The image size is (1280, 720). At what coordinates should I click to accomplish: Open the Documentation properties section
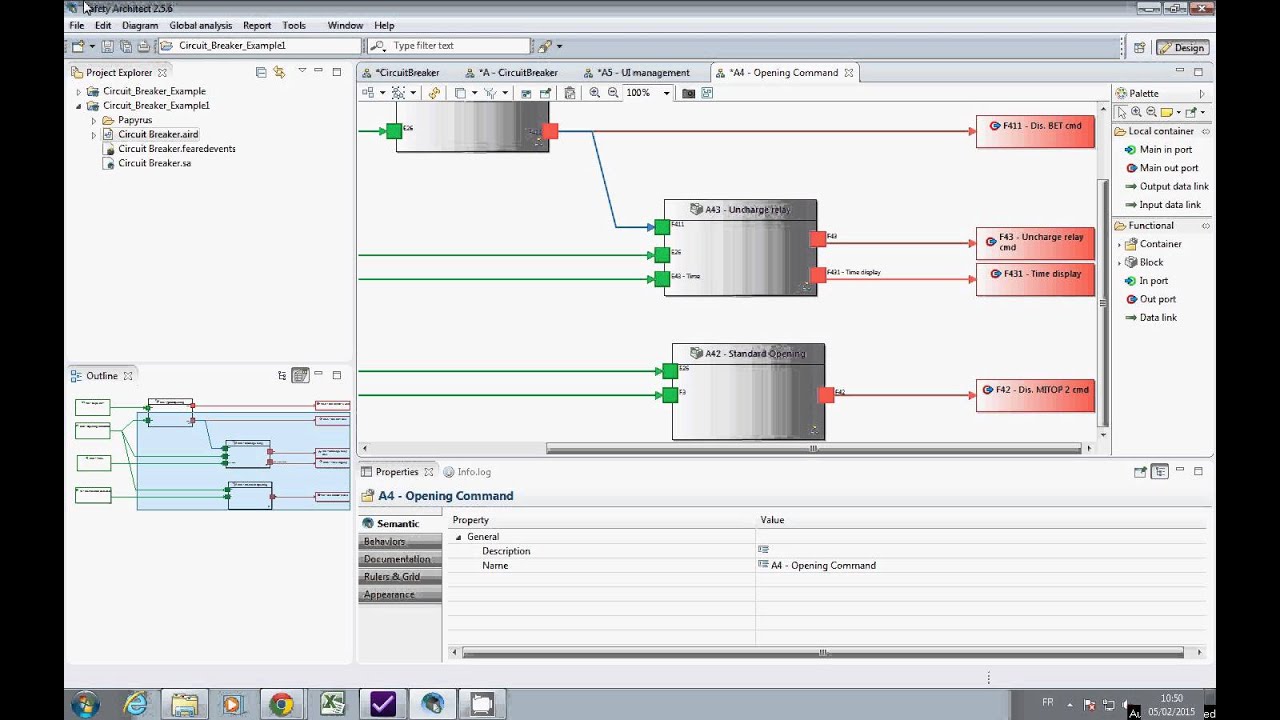400,559
